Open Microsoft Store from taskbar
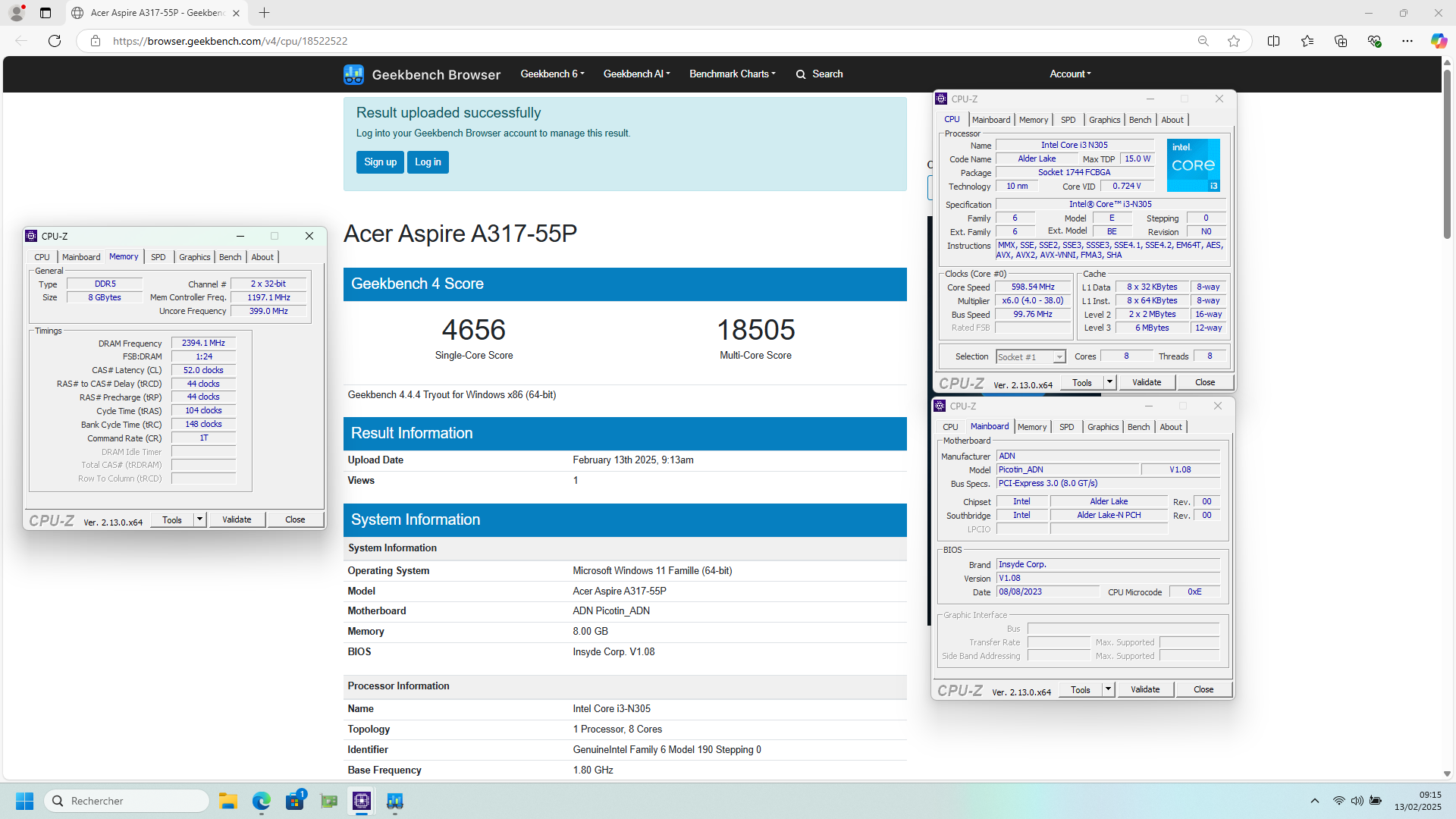Image resolution: width=1456 pixels, height=819 pixels. point(295,801)
